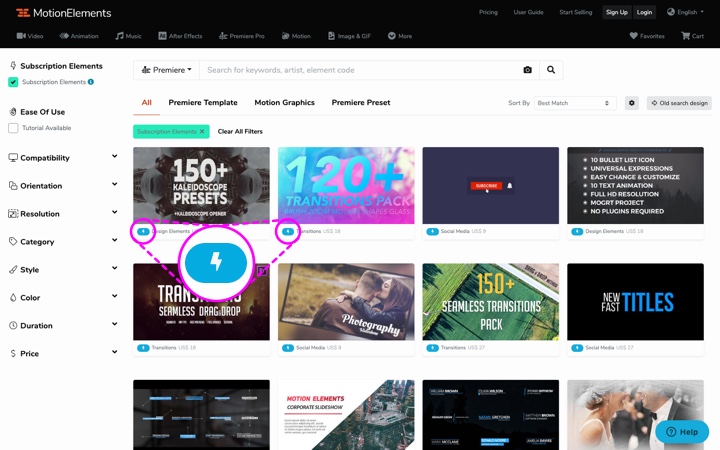Click the Start Selling link
Viewport: 720px width, 450px height.
pyautogui.click(x=576, y=12)
